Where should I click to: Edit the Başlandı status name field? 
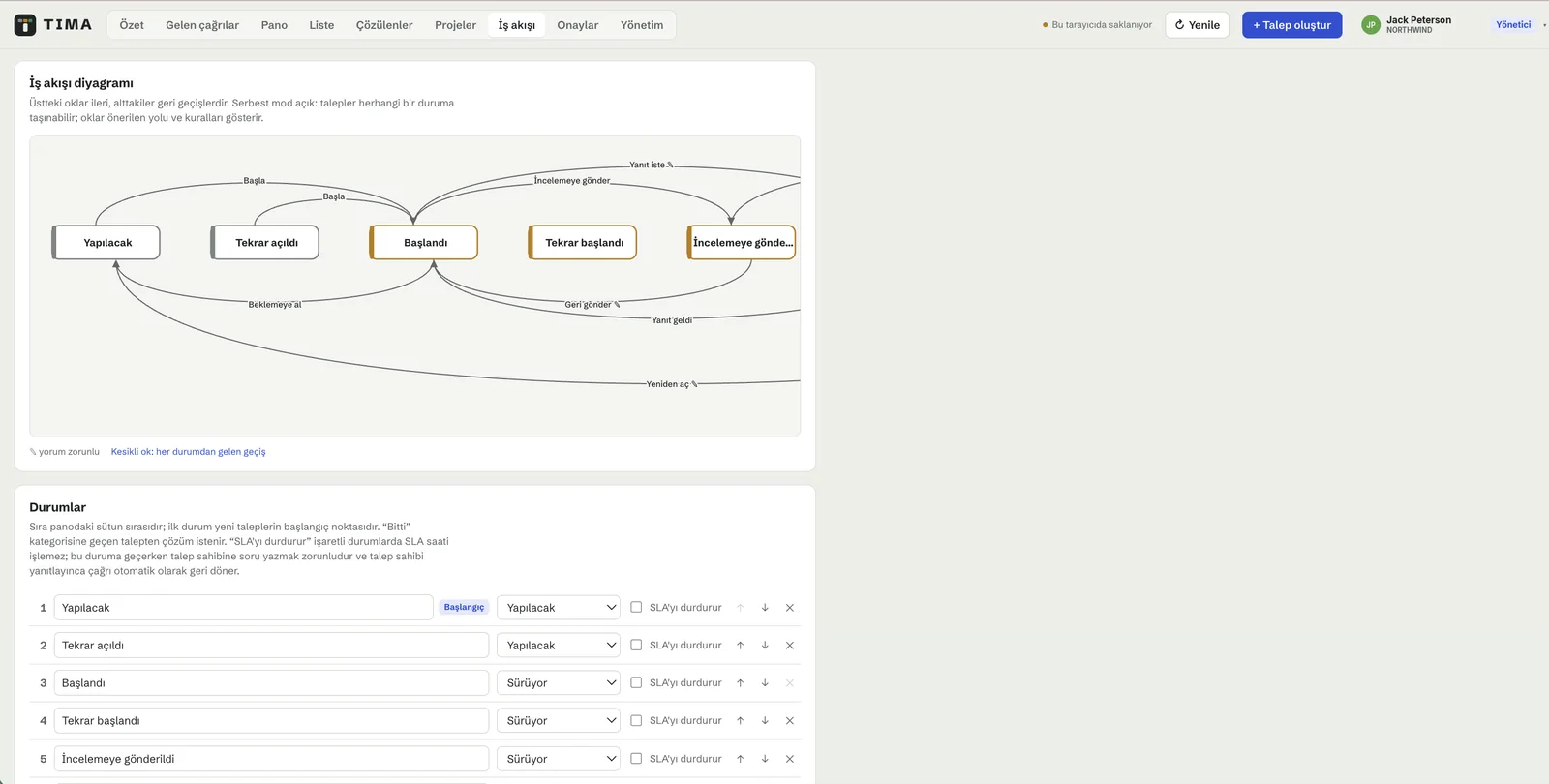point(271,683)
